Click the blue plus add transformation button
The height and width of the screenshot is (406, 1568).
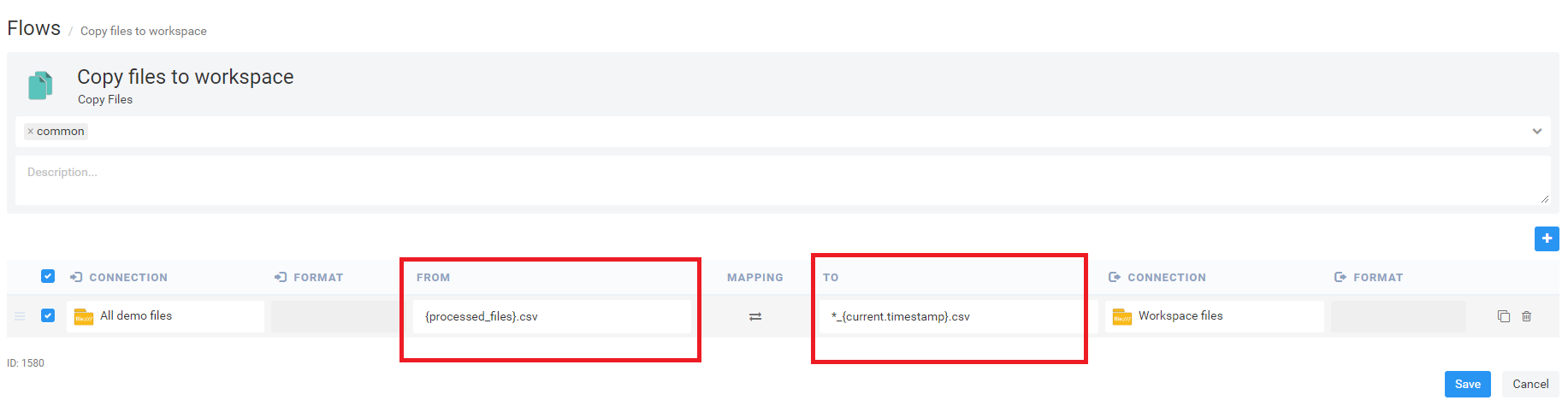(x=1547, y=238)
